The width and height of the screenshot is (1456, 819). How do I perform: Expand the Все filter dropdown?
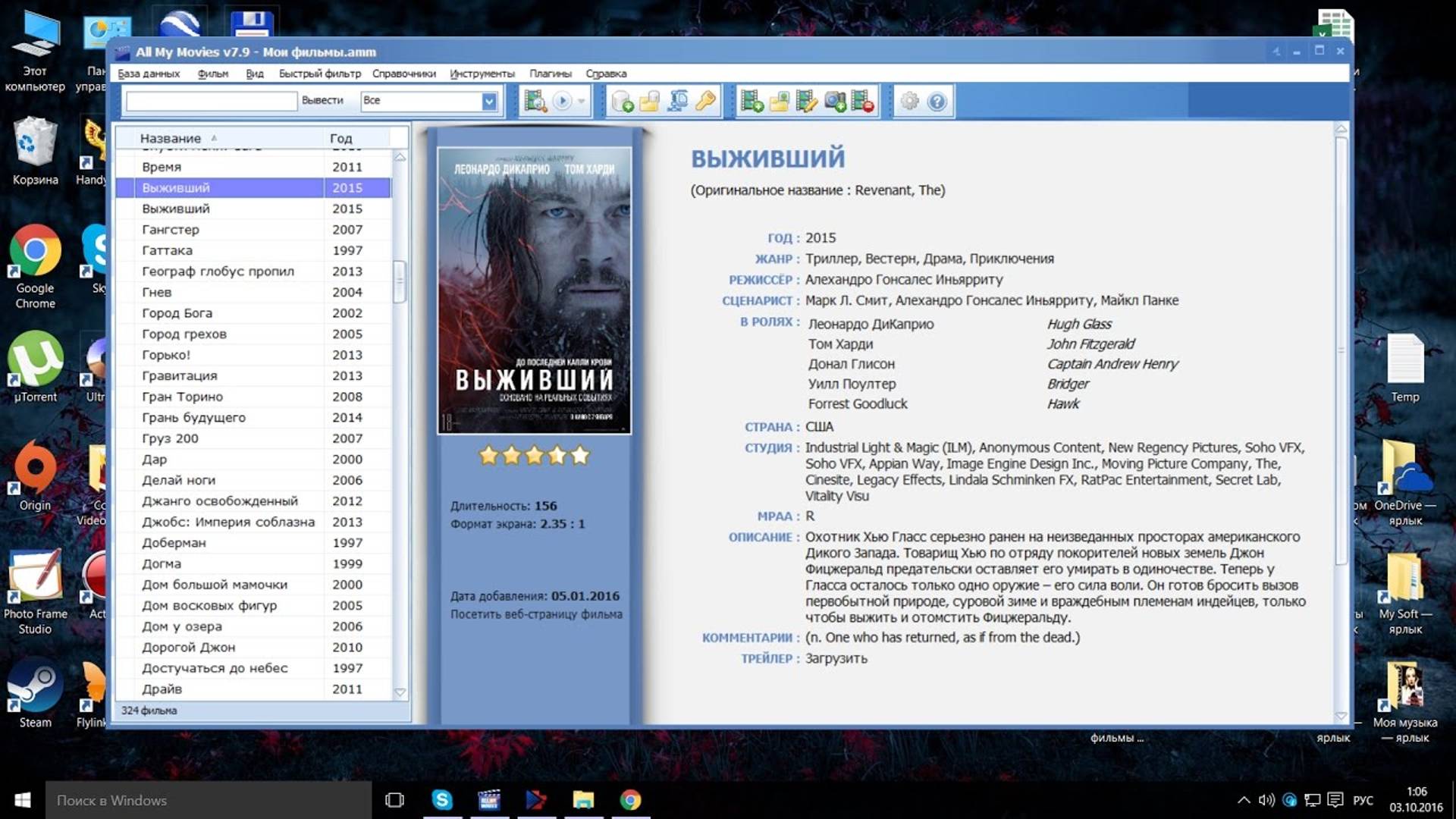click(x=489, y=100)
